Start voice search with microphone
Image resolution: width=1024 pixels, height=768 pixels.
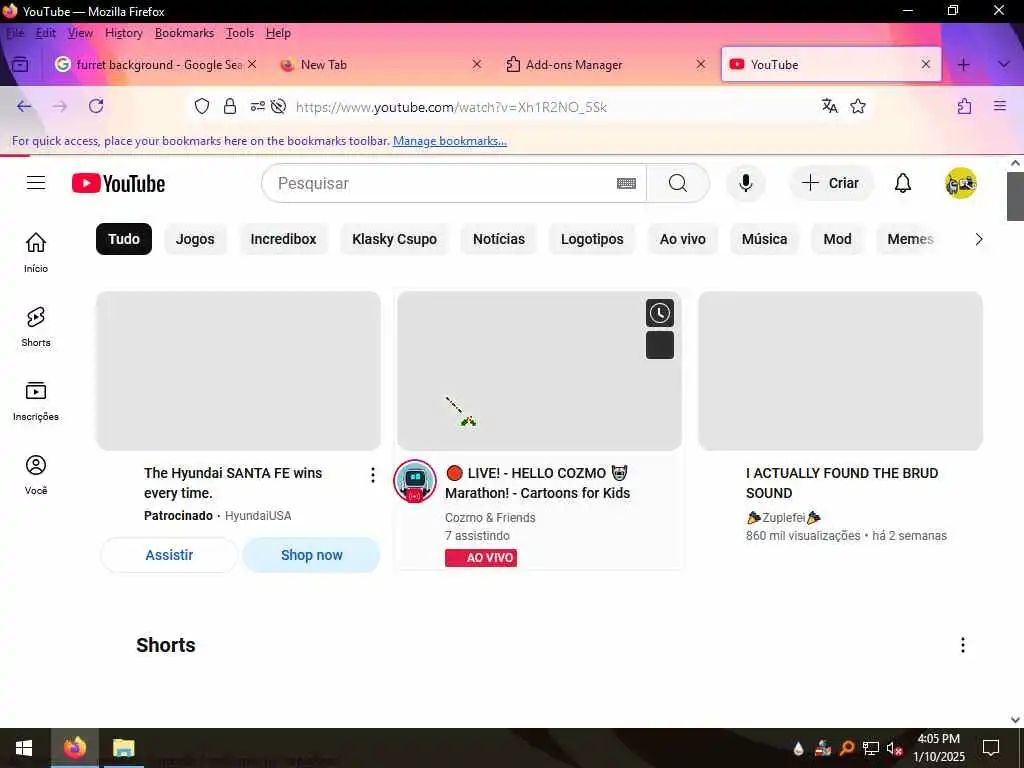click(746, 183)
